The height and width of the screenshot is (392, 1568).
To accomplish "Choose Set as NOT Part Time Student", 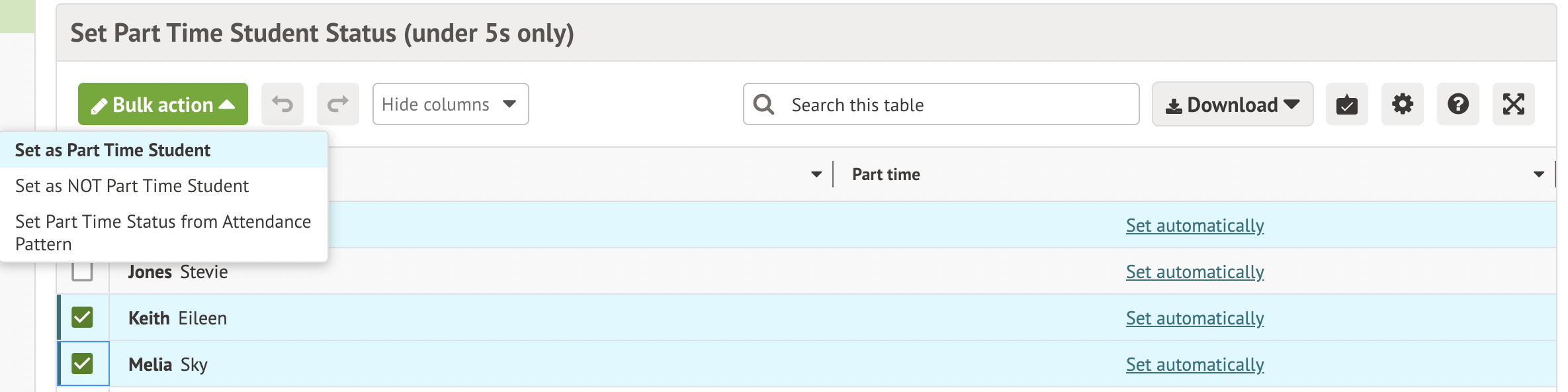I will point(132,186).
